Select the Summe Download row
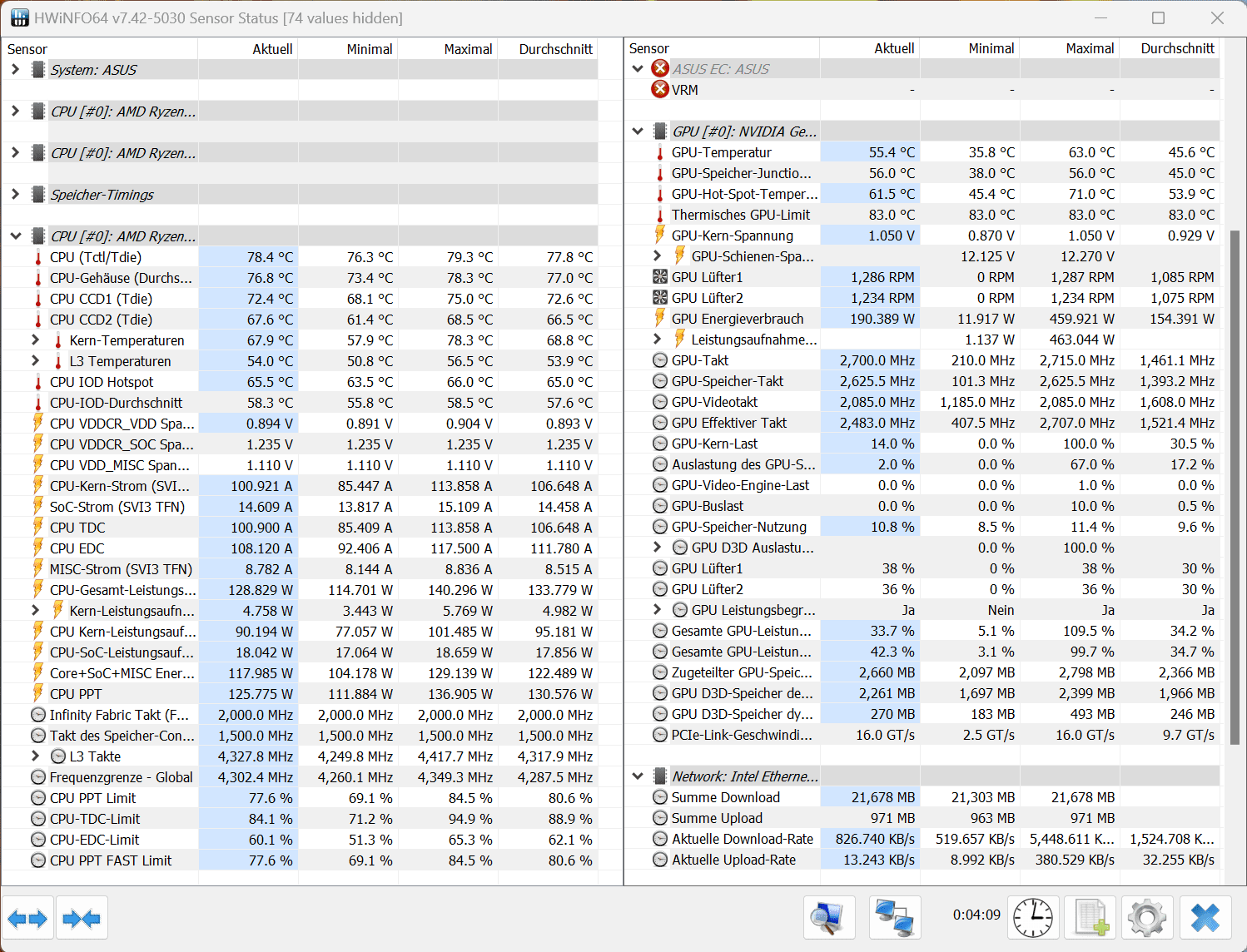Image resolution: width=1247 pixels, height=952 pixels. (922, 797)
